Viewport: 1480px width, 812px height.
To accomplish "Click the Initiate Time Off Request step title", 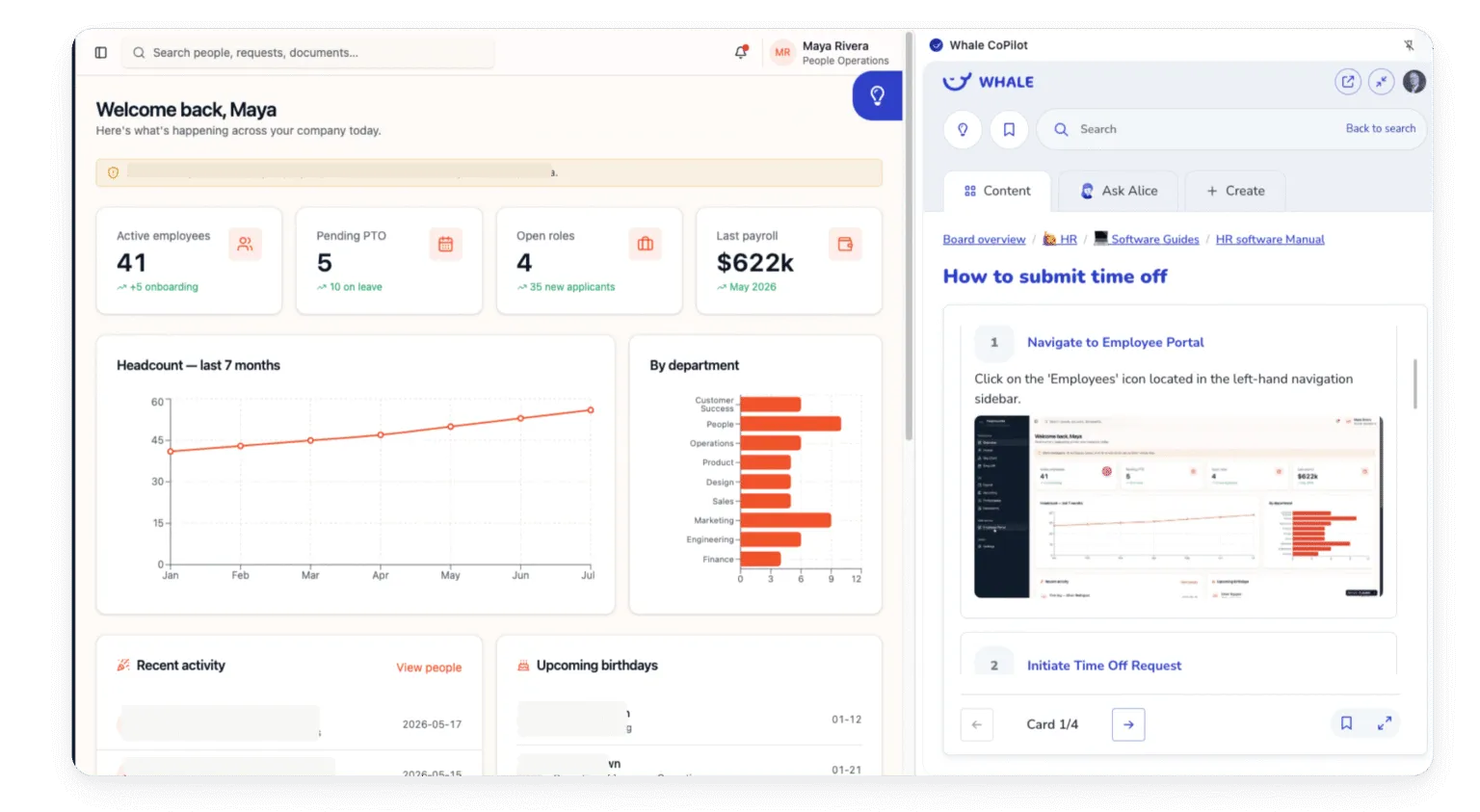I will pos(1103,666).
